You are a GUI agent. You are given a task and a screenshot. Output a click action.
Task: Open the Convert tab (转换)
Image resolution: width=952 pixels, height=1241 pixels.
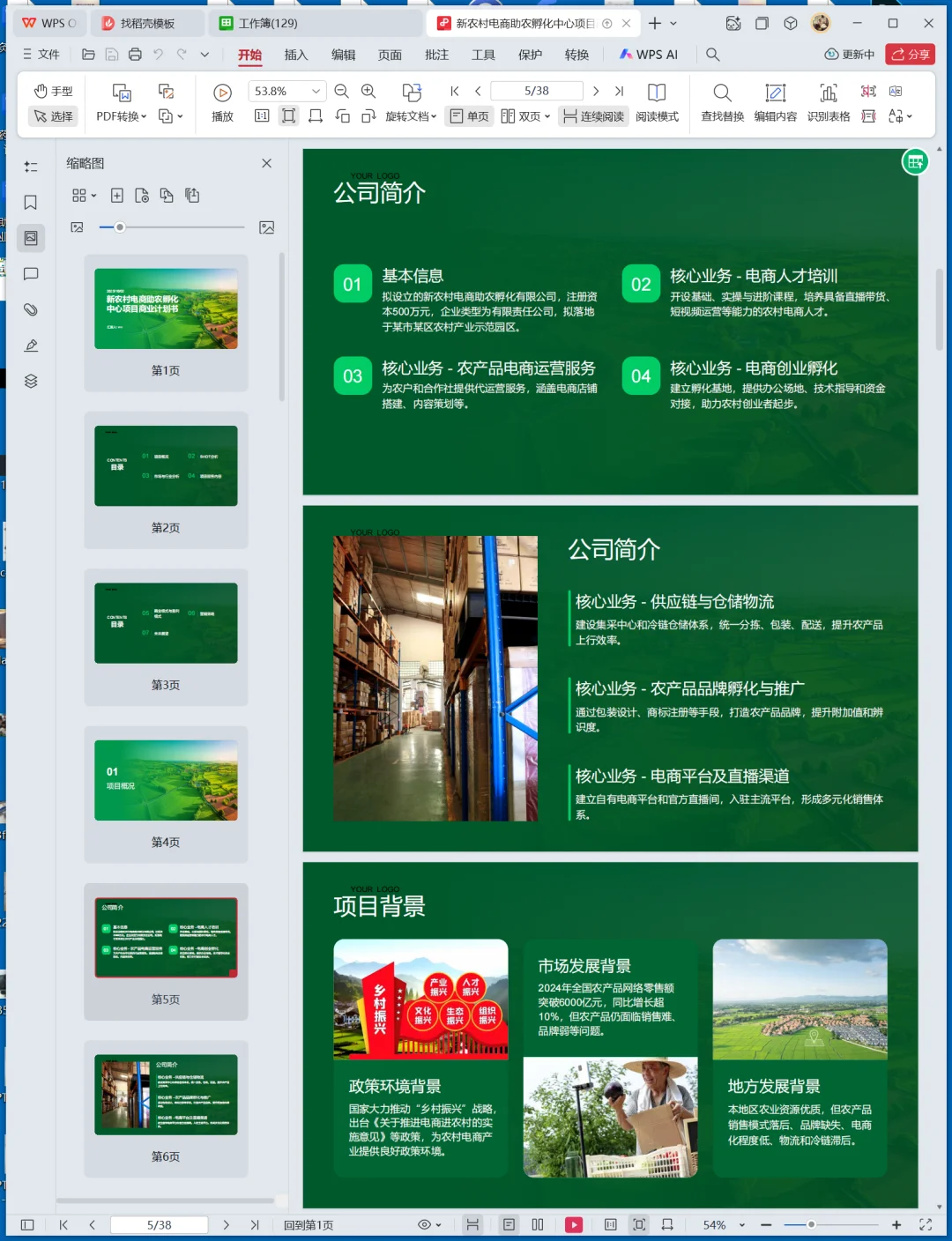pos(576,55)
